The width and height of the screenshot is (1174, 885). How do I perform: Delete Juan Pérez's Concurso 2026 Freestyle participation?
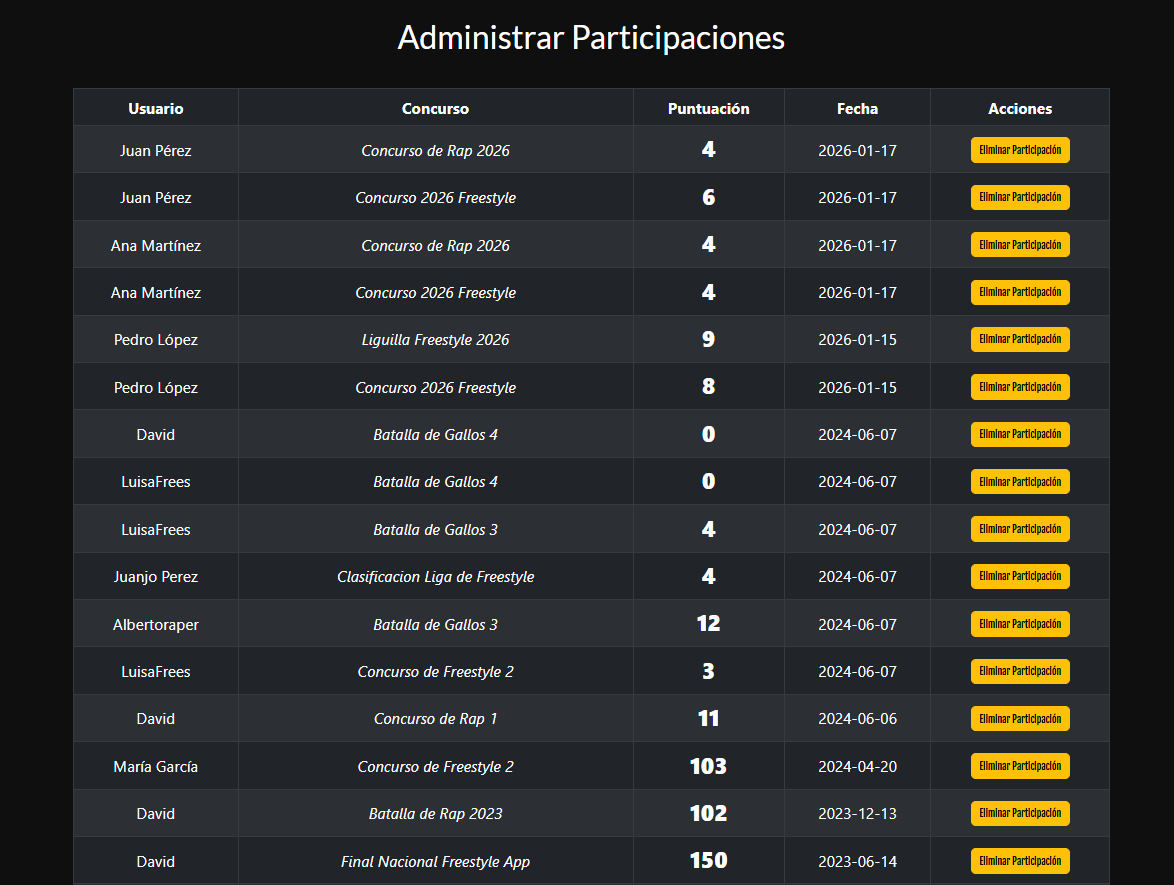[1020, 198]
